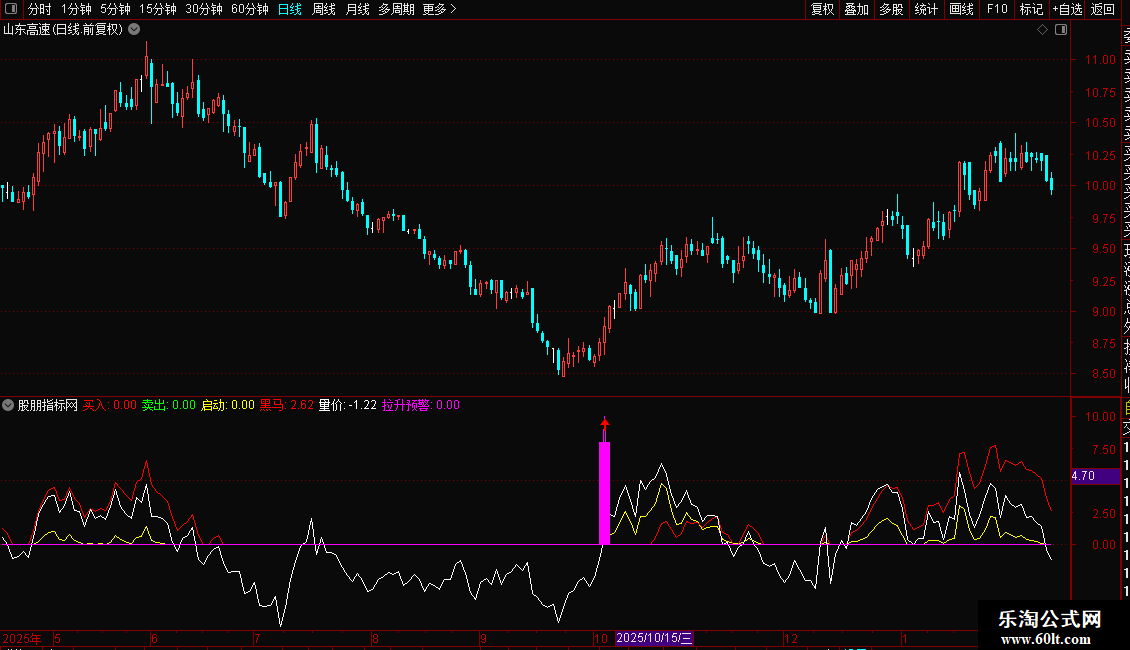The image size is (1130, 650).
Task: Select the 日线 daily period
Action: click(290, 9)
